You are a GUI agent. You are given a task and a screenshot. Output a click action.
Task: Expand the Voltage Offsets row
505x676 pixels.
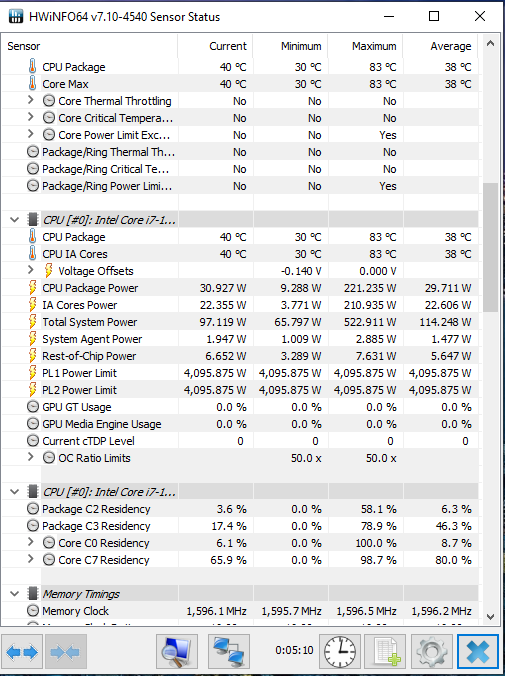pos(30,270)
